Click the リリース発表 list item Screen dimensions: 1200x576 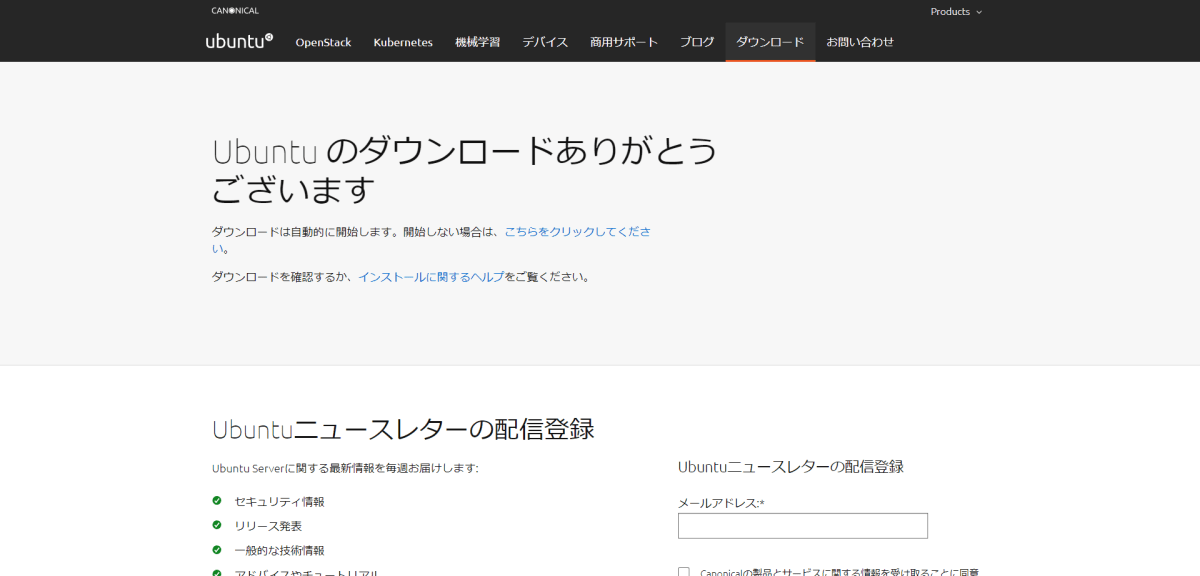tap(268, 526)
